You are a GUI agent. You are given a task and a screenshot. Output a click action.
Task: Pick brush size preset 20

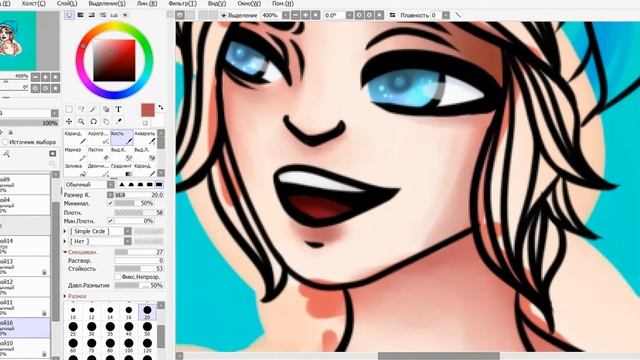pos(147,312)
